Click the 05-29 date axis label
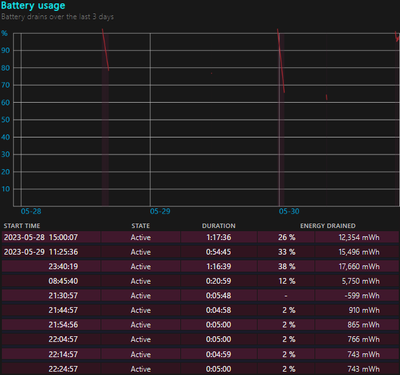Screen dimensions: 400x375 point(160,211)
